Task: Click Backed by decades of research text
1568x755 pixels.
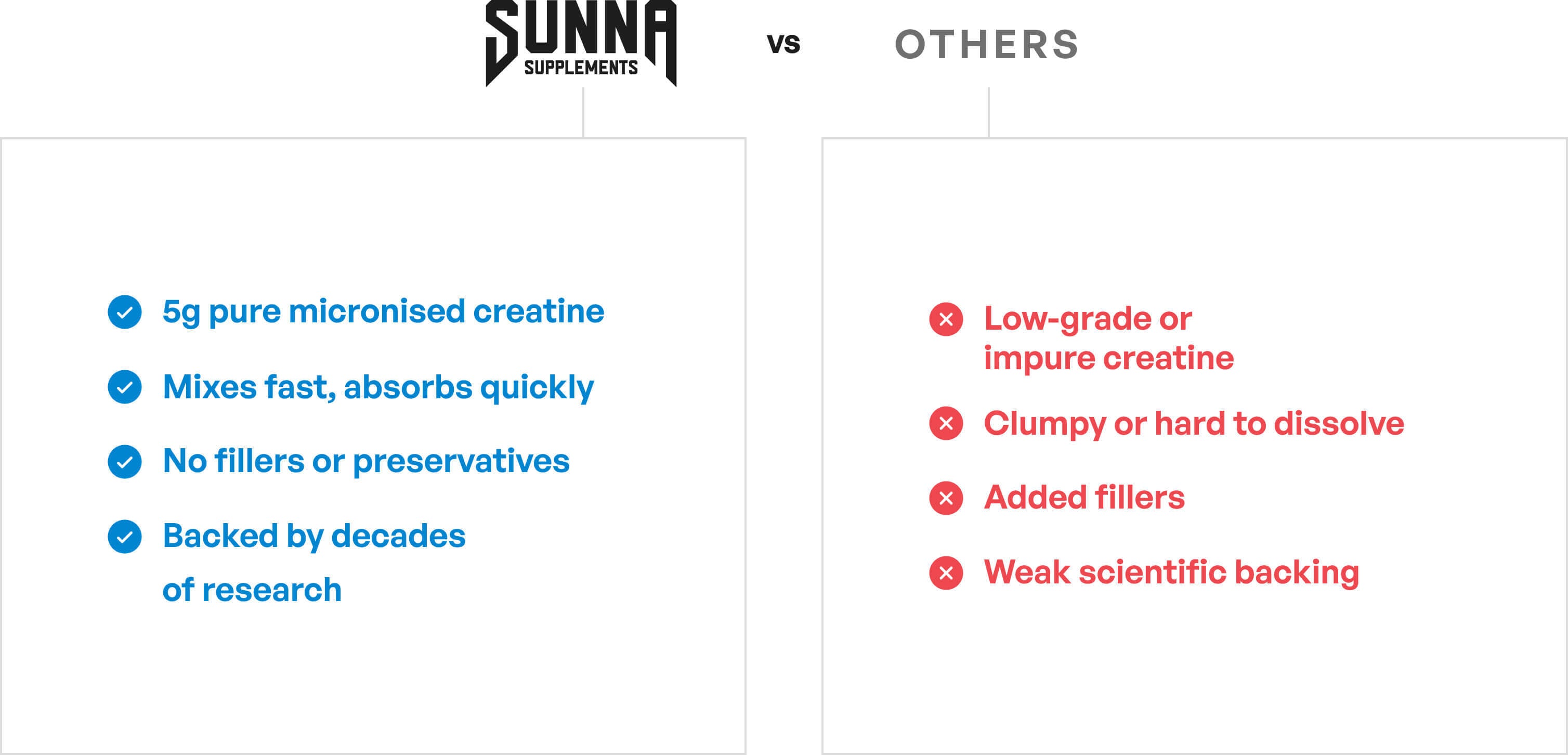Action: [x=313, y=562]
